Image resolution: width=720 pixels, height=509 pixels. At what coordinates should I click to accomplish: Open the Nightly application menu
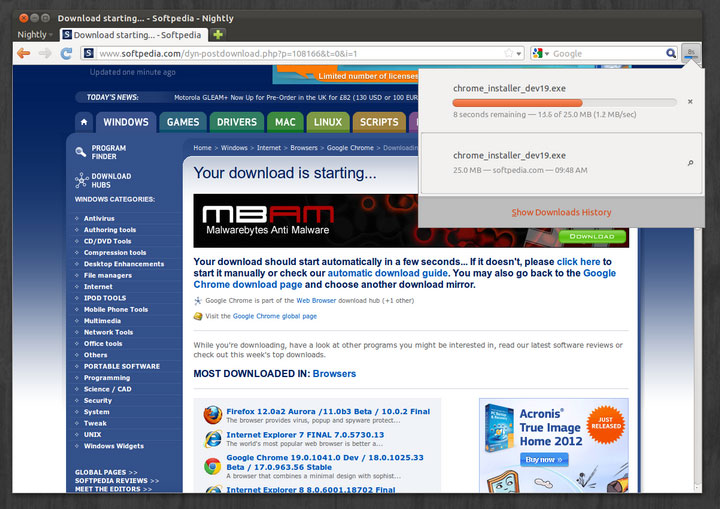point(35,34)
